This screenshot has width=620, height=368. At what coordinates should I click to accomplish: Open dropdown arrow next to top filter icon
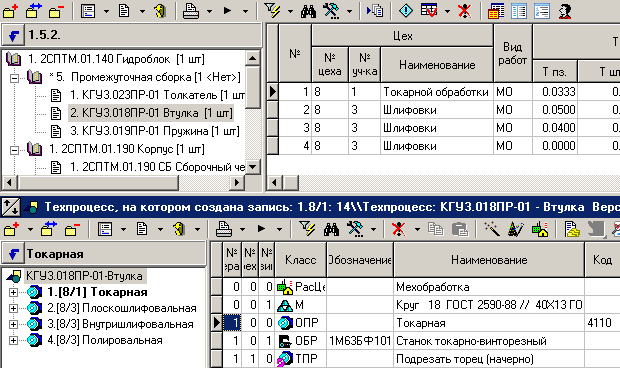pos(291,11)
